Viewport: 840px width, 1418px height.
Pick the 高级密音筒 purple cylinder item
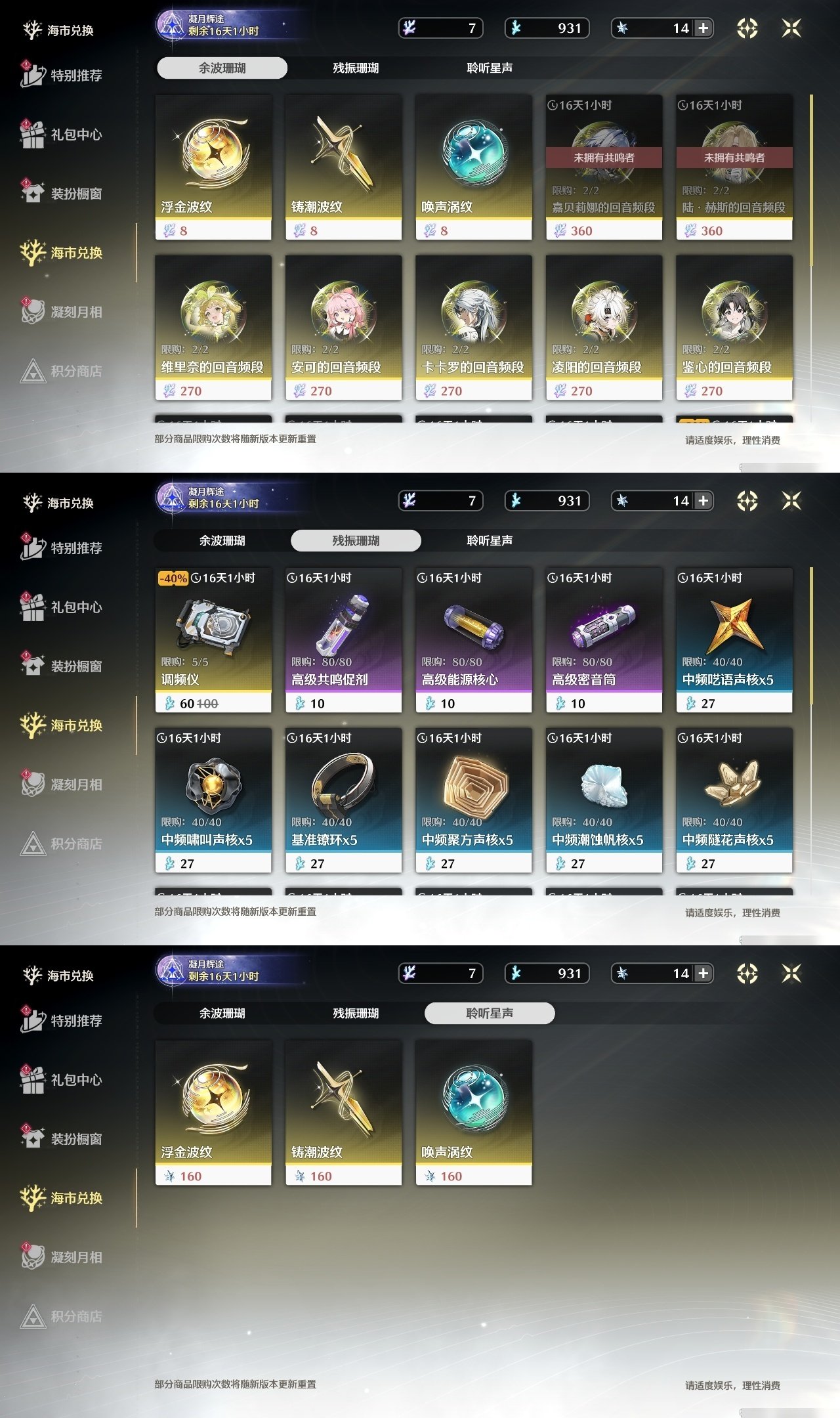click(x=604, y=640)
